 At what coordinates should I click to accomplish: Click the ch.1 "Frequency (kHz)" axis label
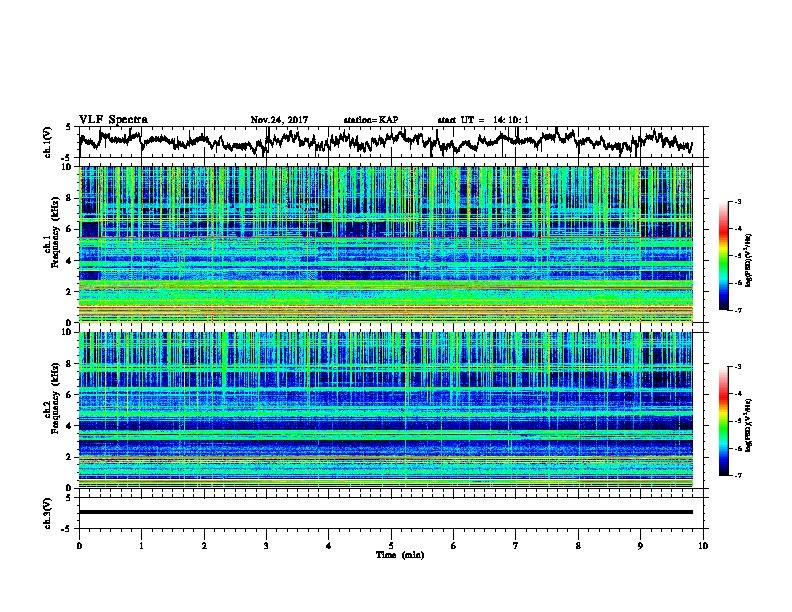point(55,232)
